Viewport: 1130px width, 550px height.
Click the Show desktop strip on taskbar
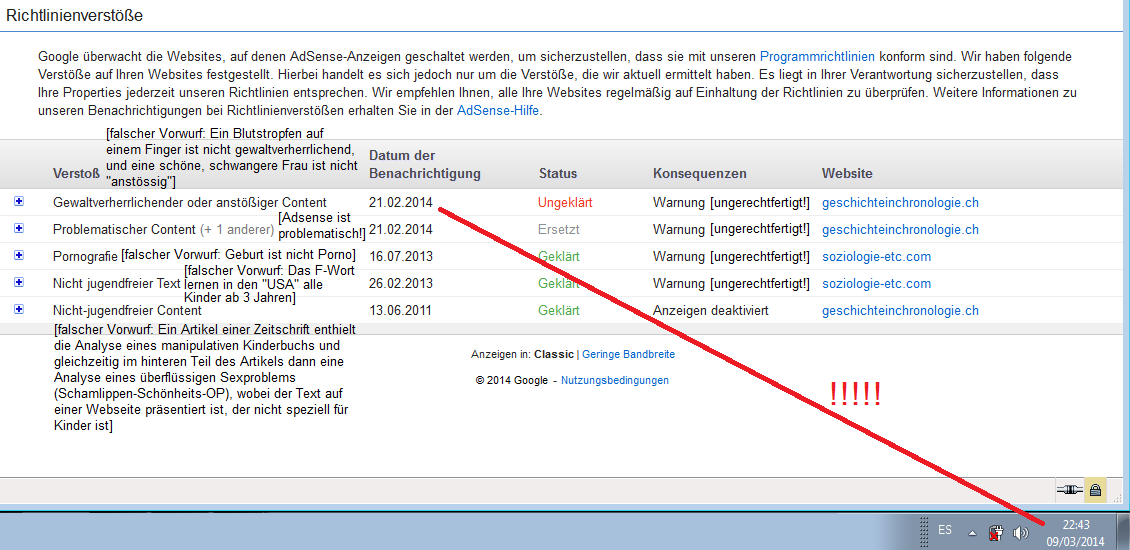(x=1124, y=532)
